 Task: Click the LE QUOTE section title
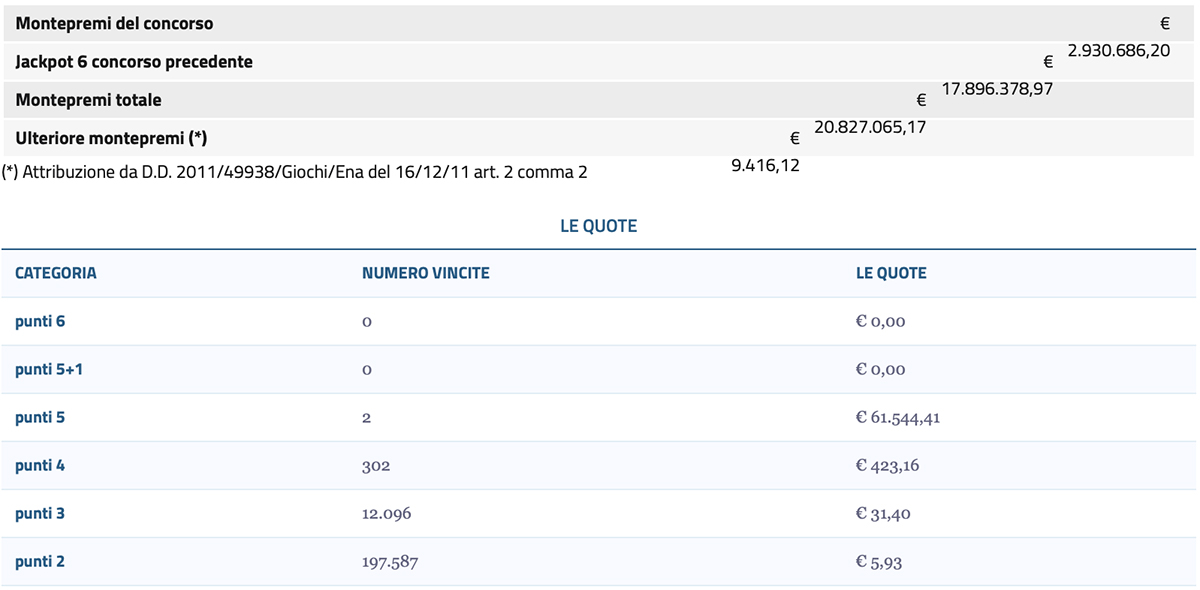600,226
